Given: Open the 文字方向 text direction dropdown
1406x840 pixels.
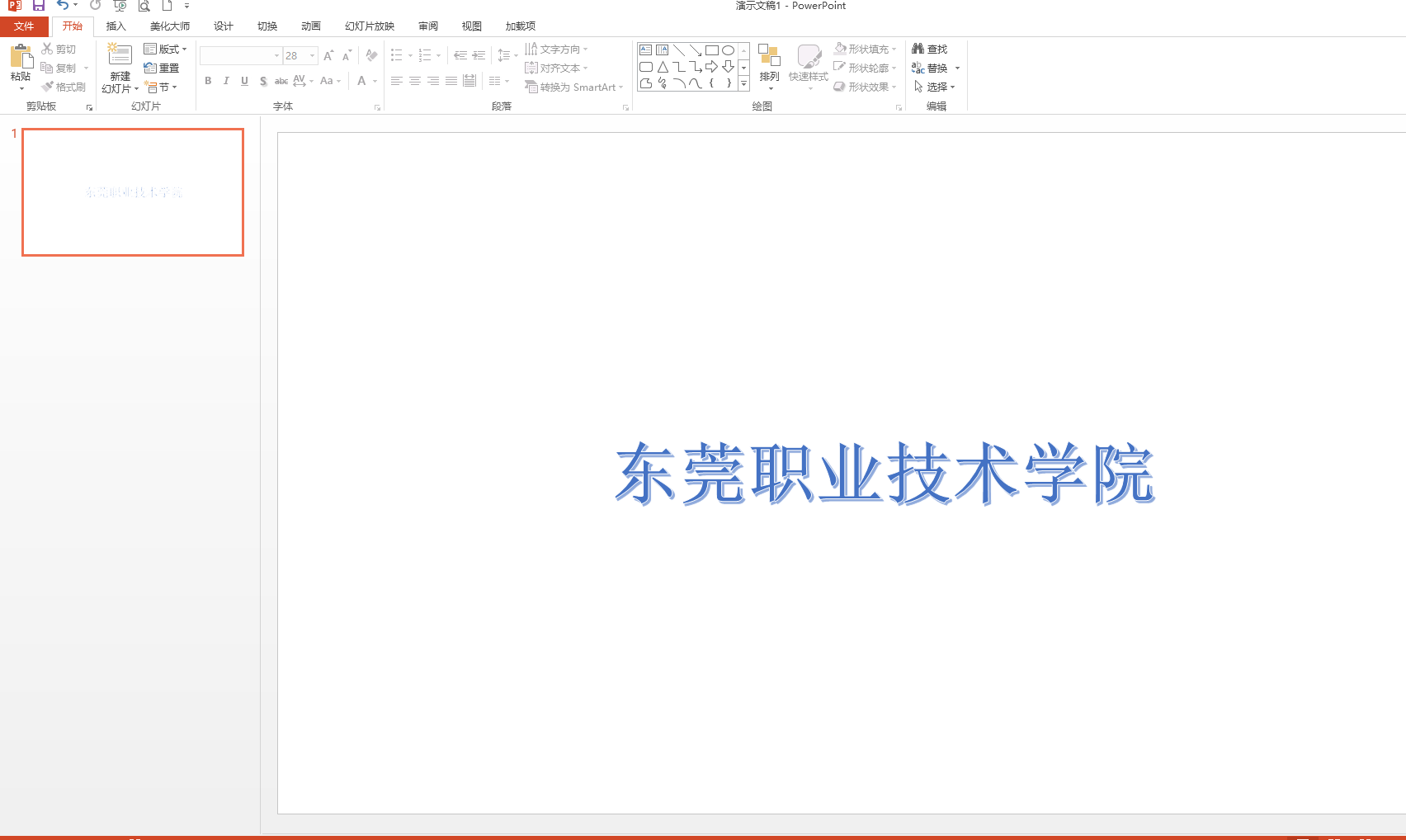Looking at the screenshot, I should click(556, 50).
